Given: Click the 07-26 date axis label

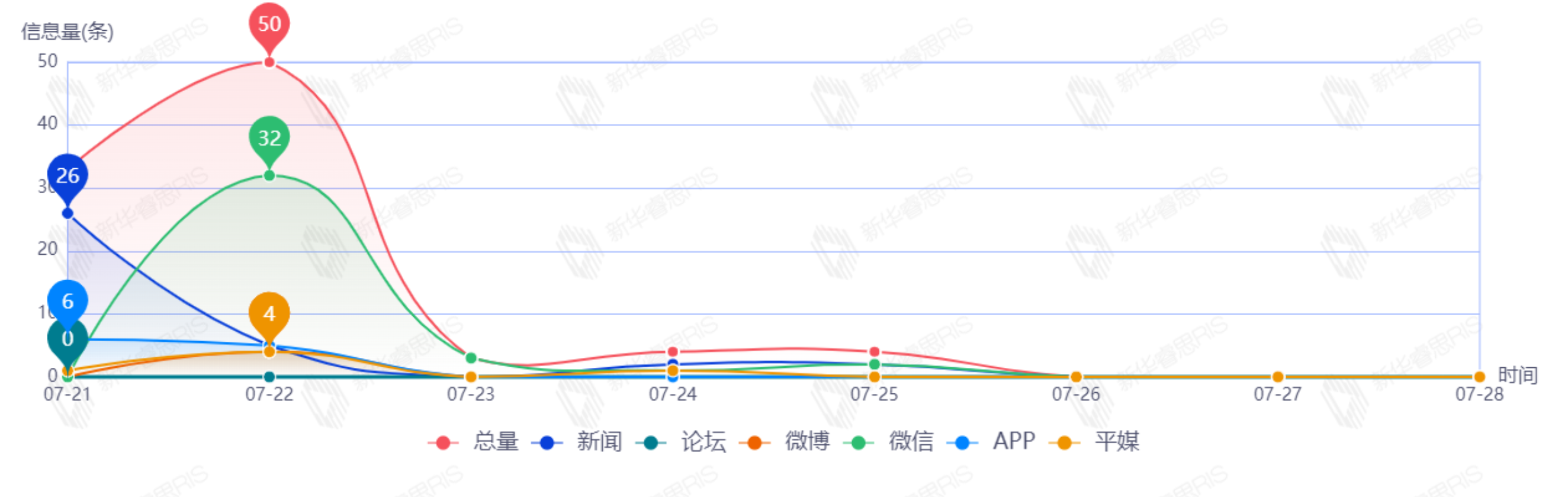Looking at the screenshot, I should coord(1075,395).
